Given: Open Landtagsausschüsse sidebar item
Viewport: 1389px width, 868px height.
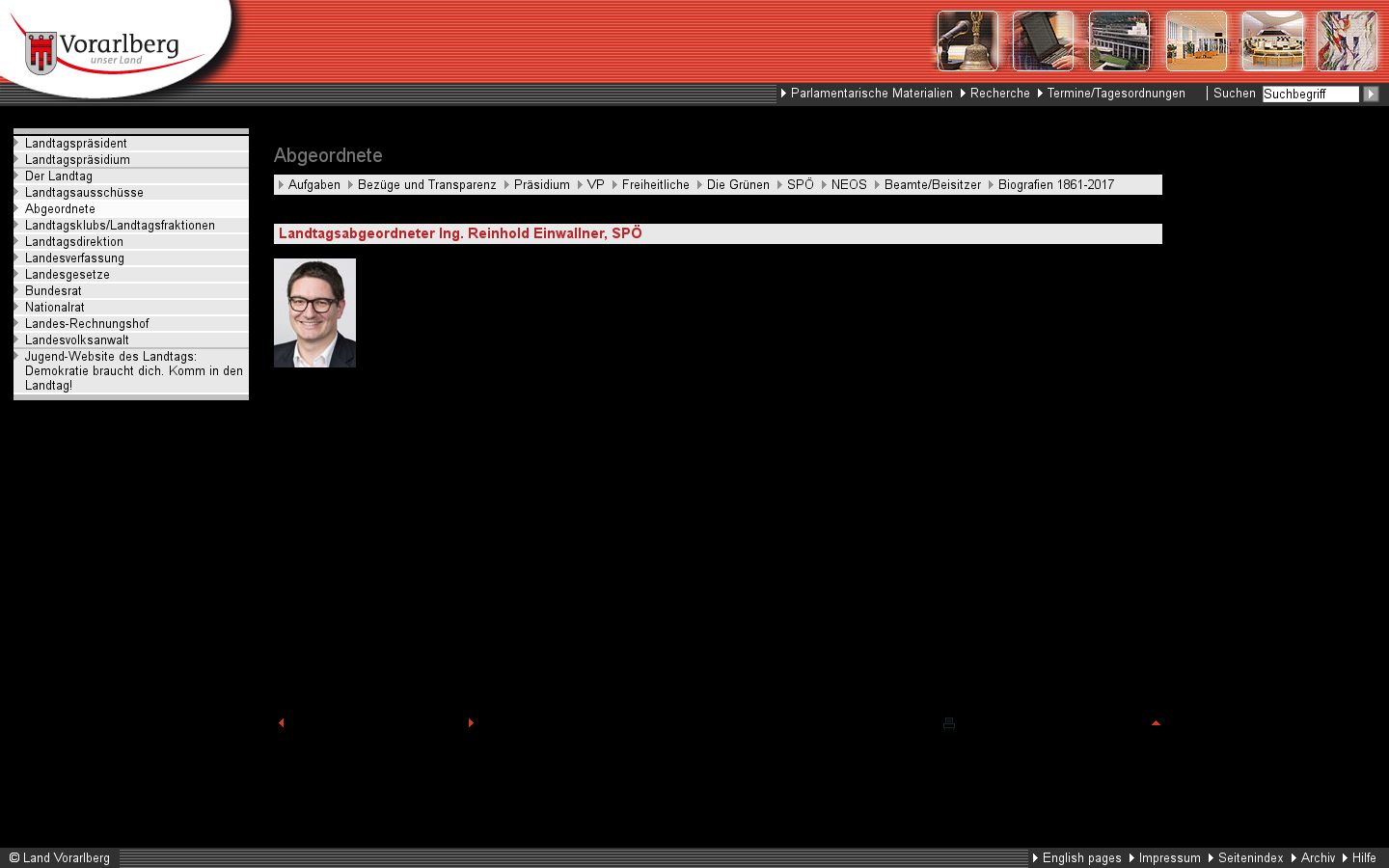Looking at the screenshot, I should pos(131,193).
